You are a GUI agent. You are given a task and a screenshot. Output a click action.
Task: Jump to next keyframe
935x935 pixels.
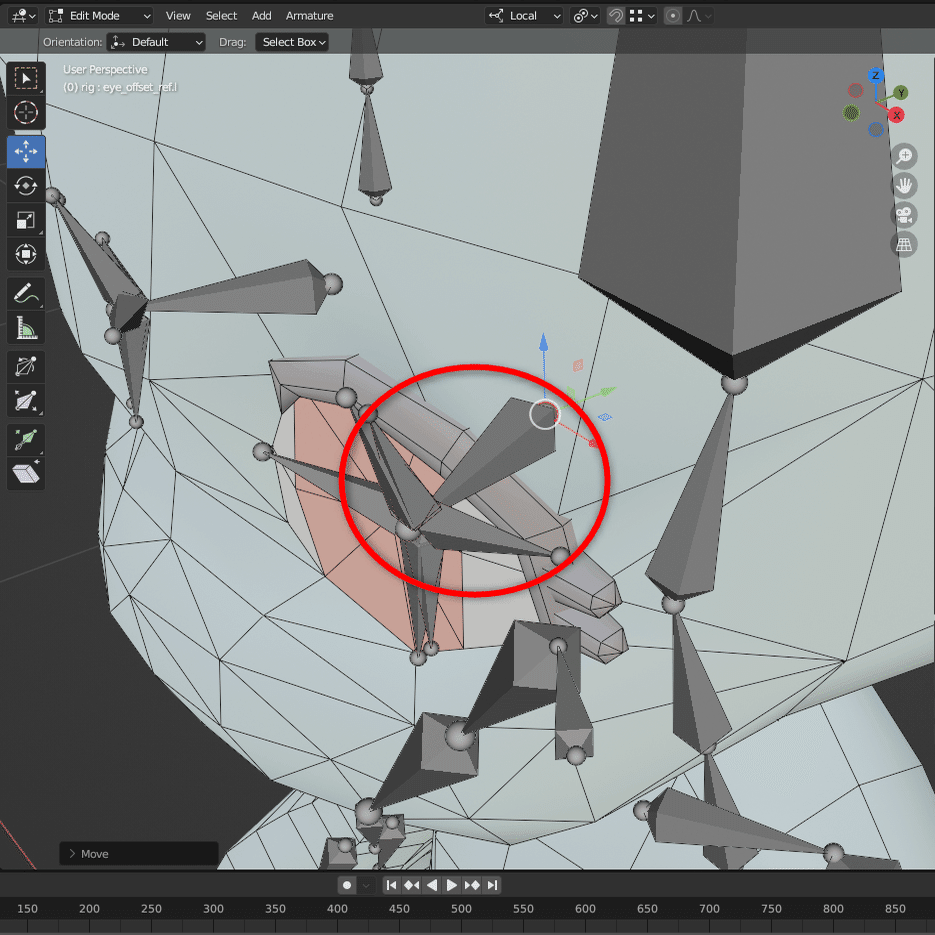tap(472, 885)
